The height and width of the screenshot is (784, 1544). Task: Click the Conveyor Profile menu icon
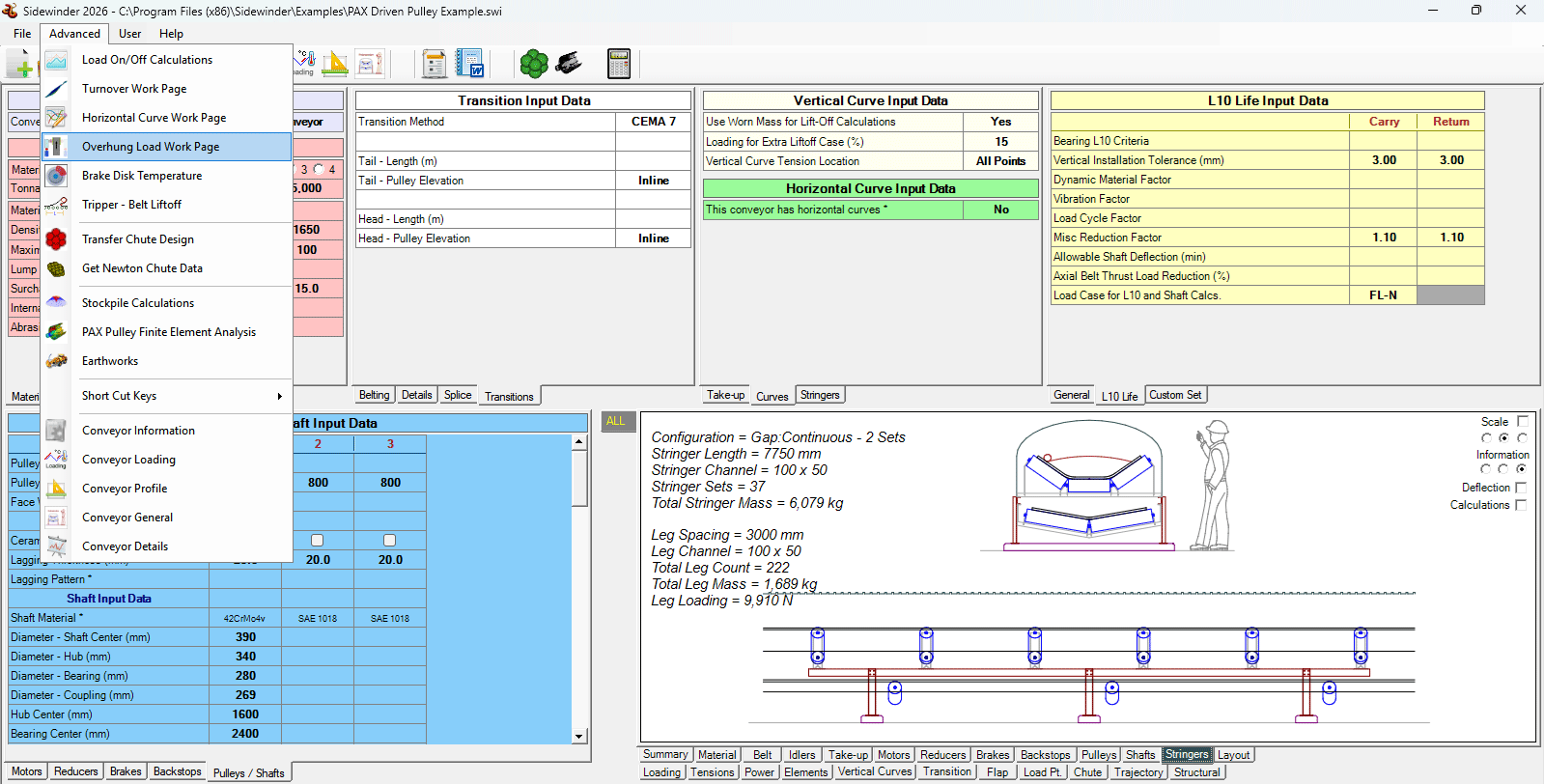(x=56, y=489)
